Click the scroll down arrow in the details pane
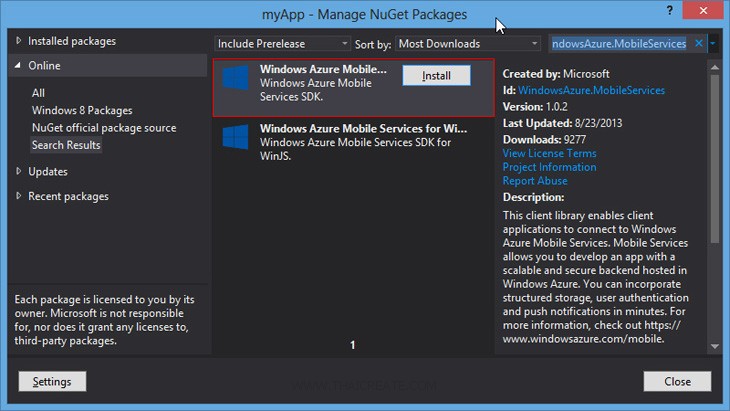730x411 pixels. tap(715, 346)
